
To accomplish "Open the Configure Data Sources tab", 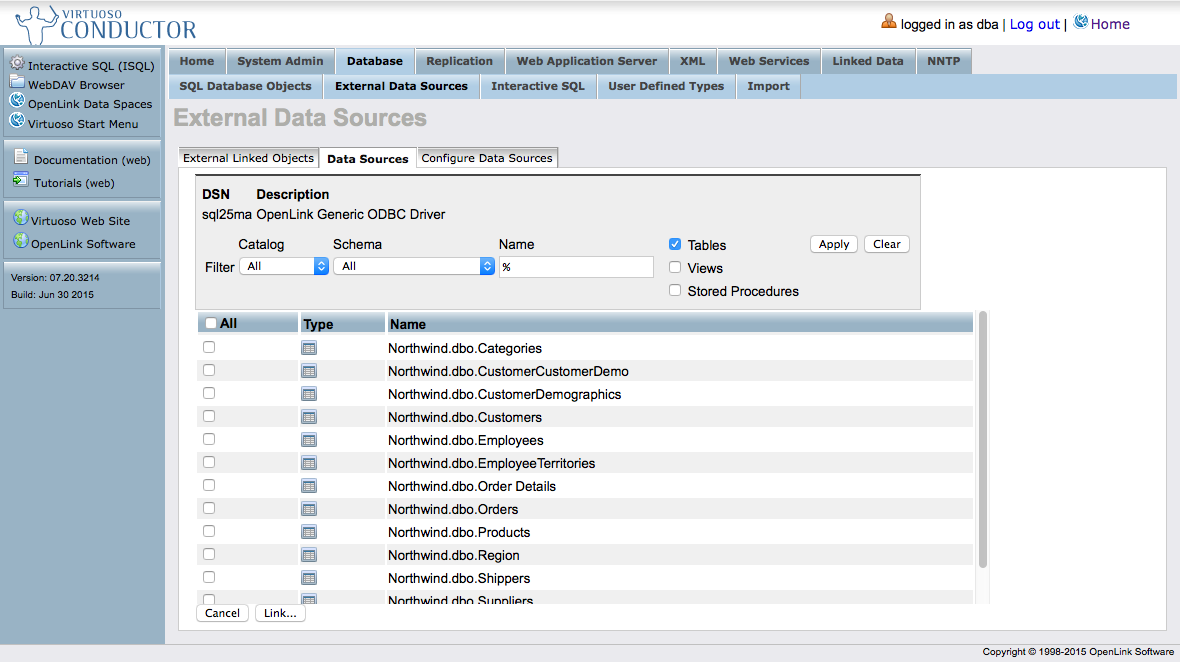I will click(487, 158).
